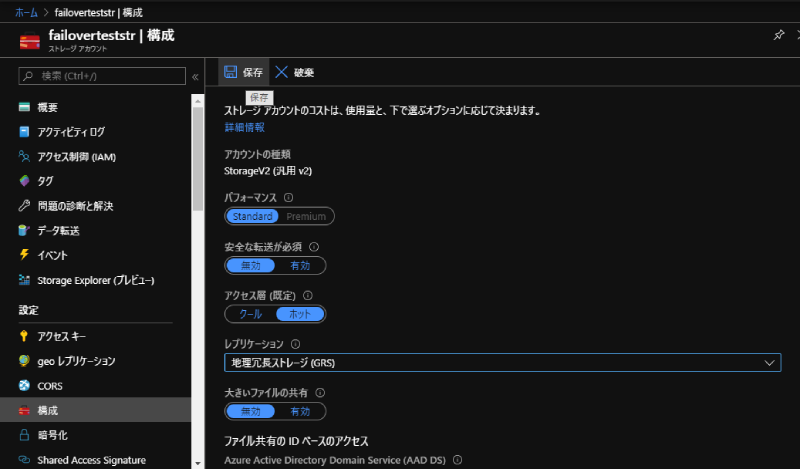Image resolution: width=800 pixels, height=469 pixels.
Task: Click the sidebar scrollbar up arrow
Action: click(x=198, y=101)
